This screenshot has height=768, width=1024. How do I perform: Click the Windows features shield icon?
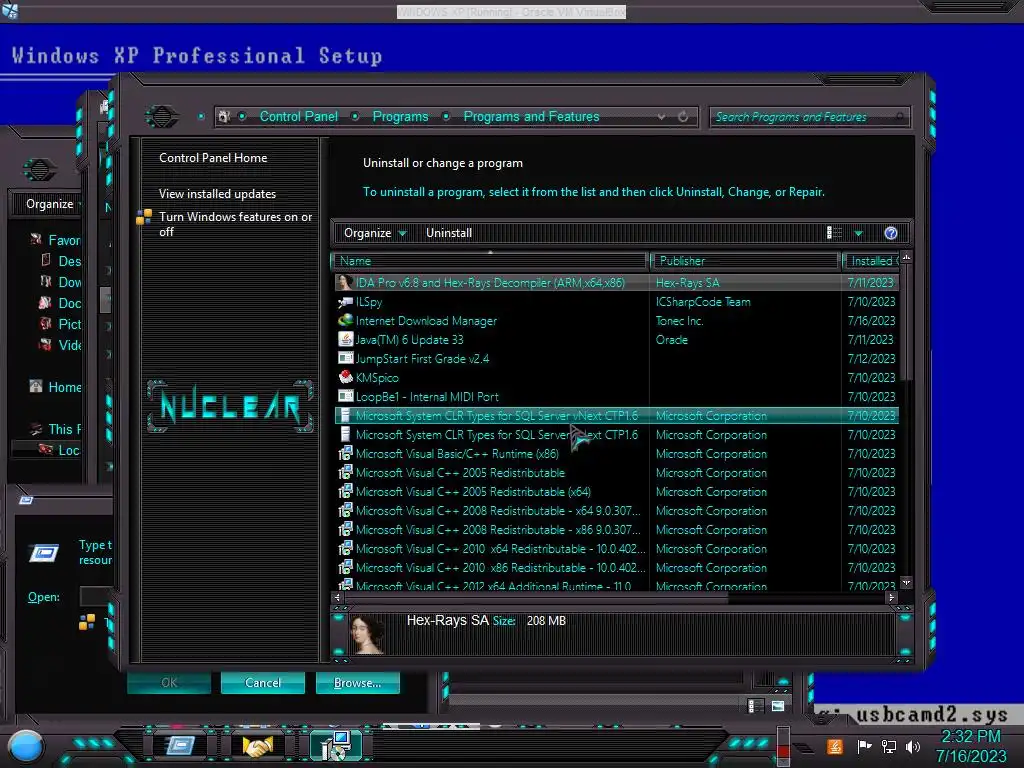[x=144, y=217]
